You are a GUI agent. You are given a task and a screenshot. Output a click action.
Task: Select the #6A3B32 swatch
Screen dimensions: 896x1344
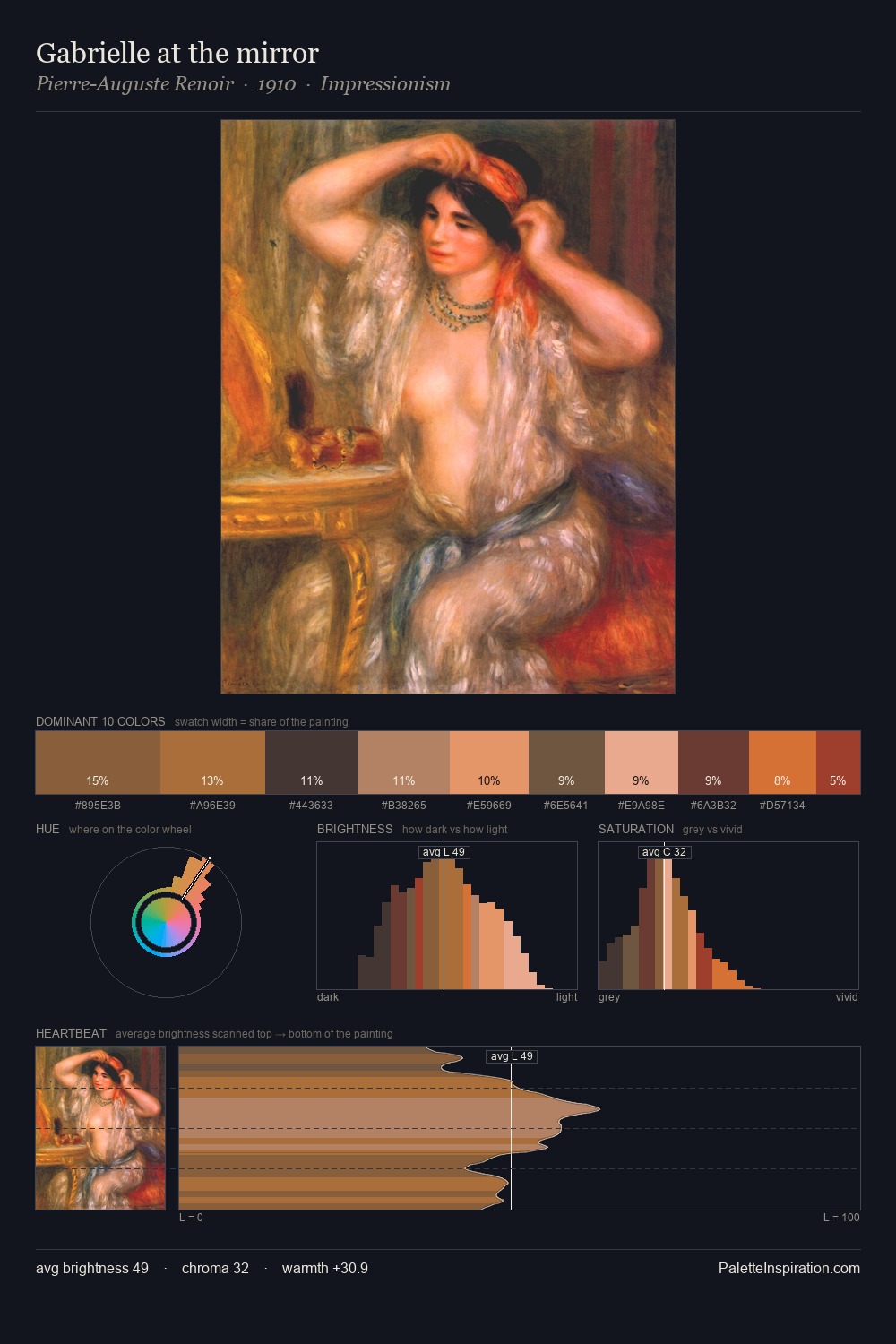(x=713, y=762)
